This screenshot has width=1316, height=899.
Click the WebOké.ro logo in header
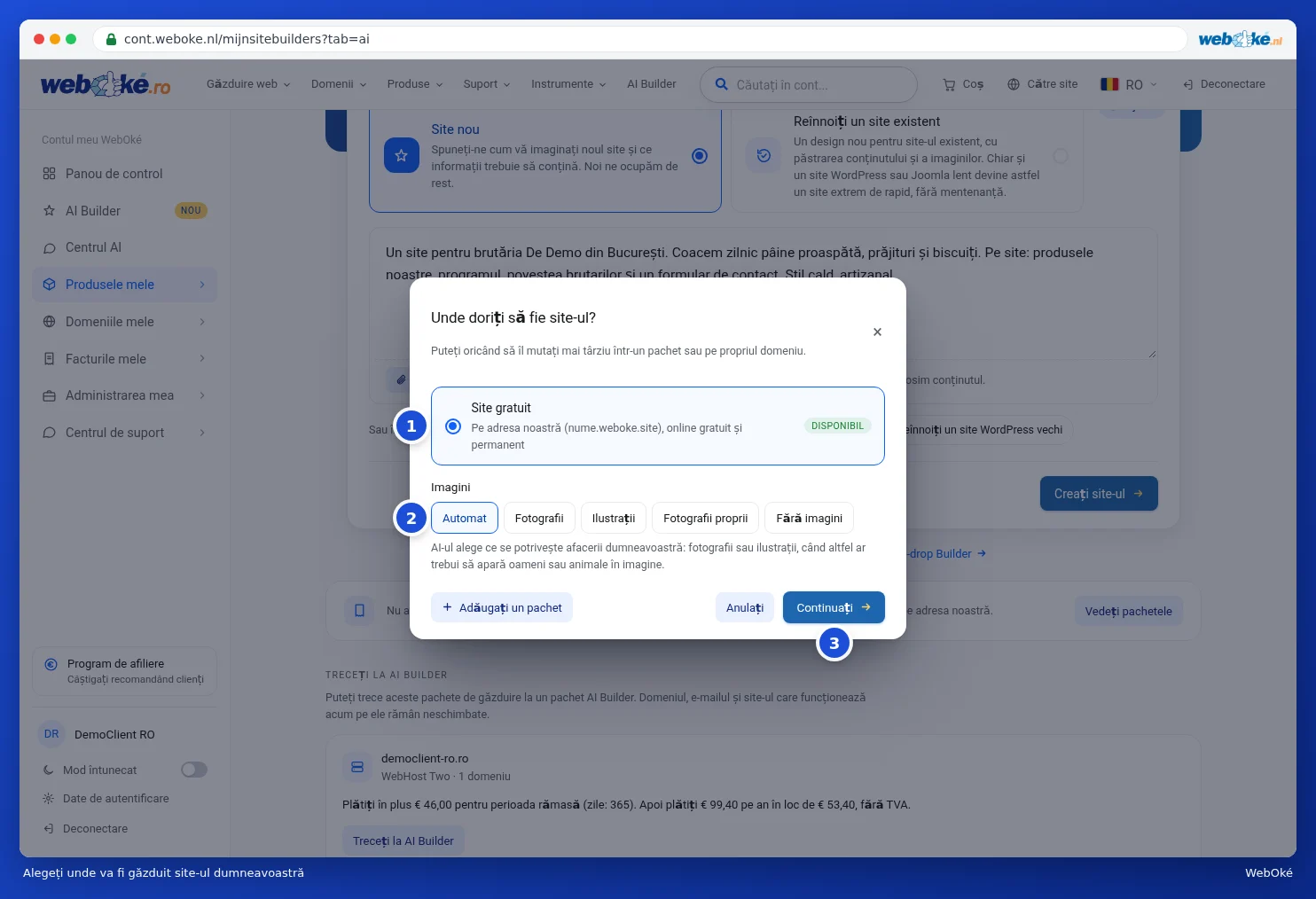click(x=106, y=84)
